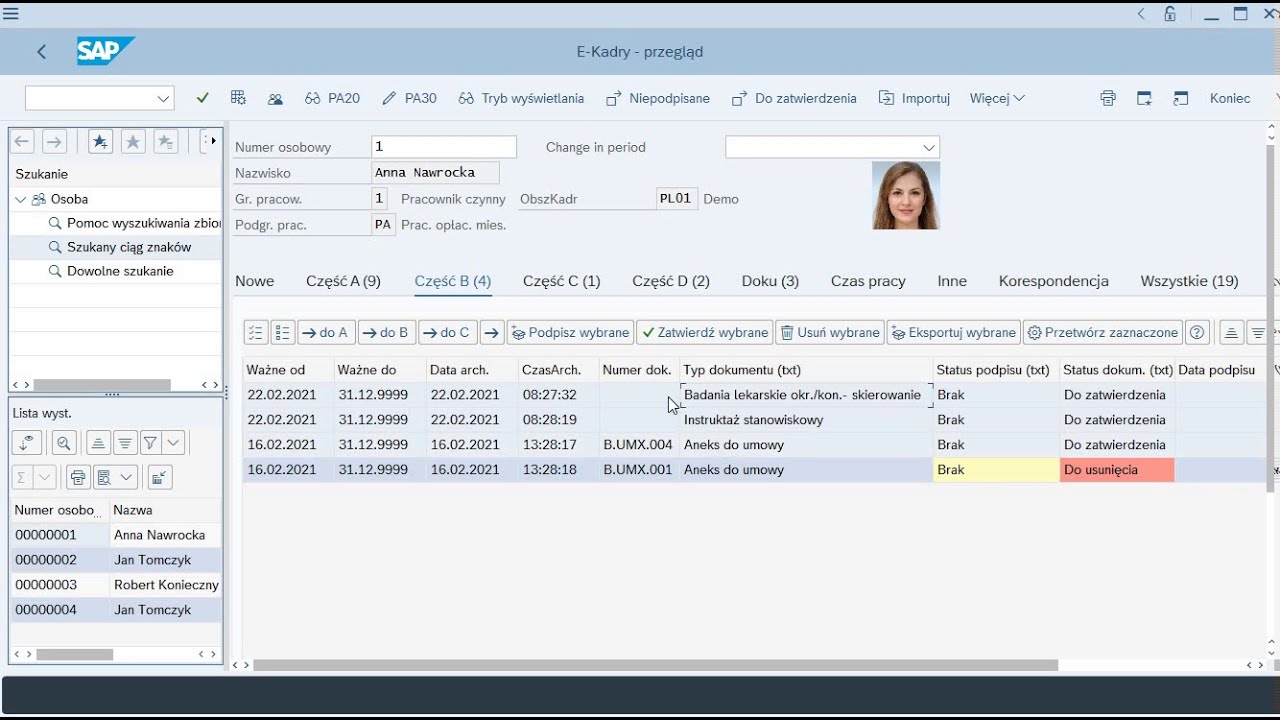Screen dimensions: 1280x720
Task: Click the details magnifier icon in Lista wyst.
Action: click(64, 443)
